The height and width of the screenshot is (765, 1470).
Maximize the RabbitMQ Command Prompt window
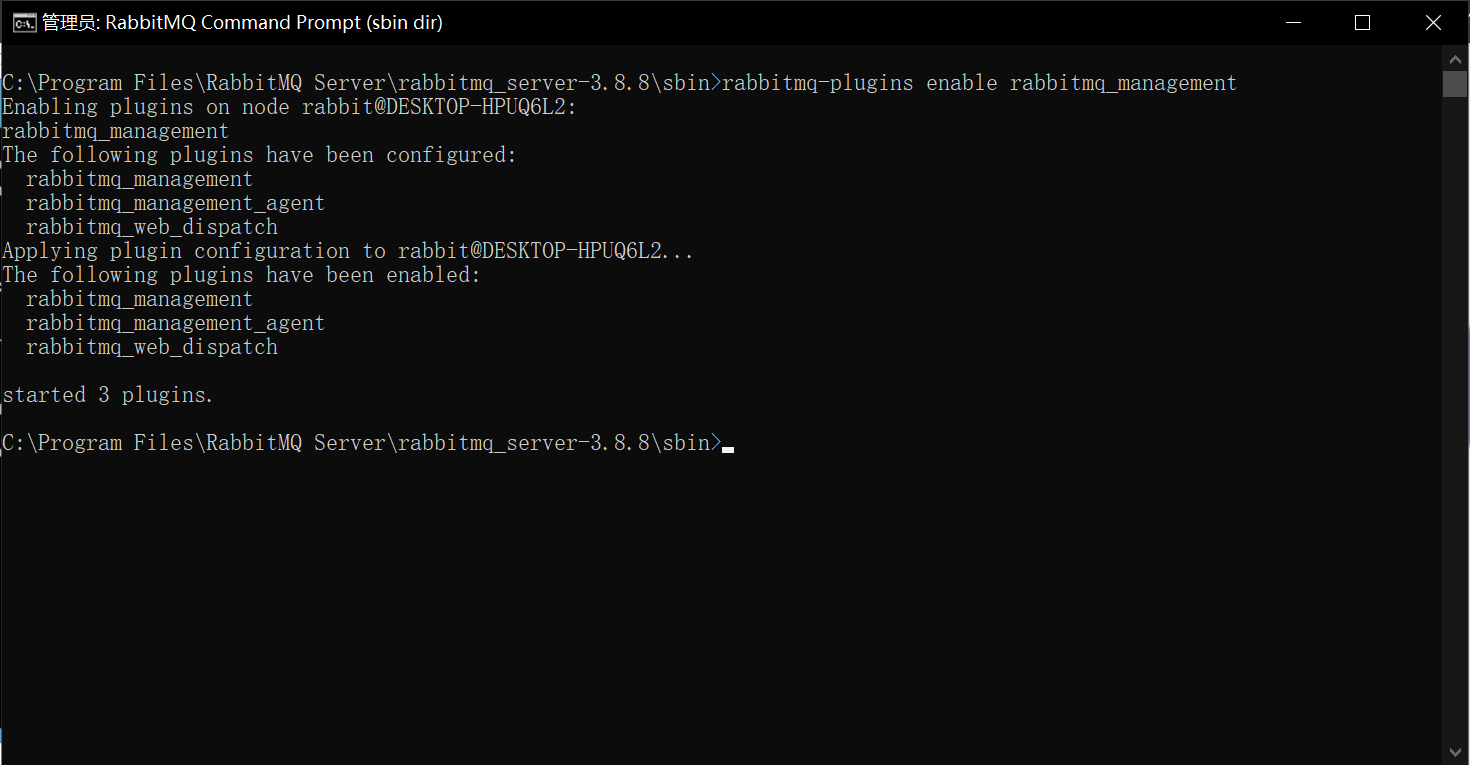[x=1362, y=23]
